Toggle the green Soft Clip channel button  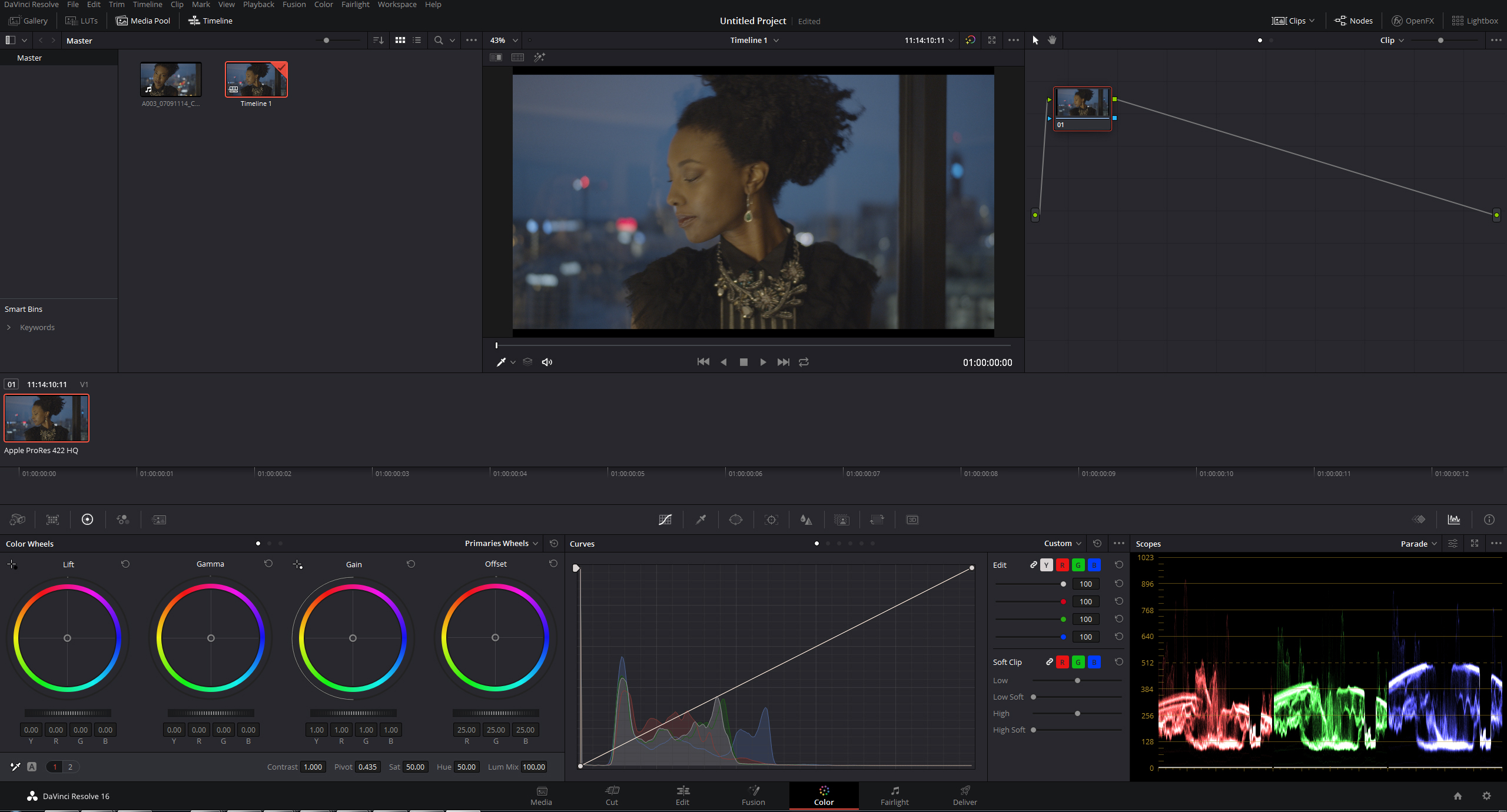pos(1078,662)
